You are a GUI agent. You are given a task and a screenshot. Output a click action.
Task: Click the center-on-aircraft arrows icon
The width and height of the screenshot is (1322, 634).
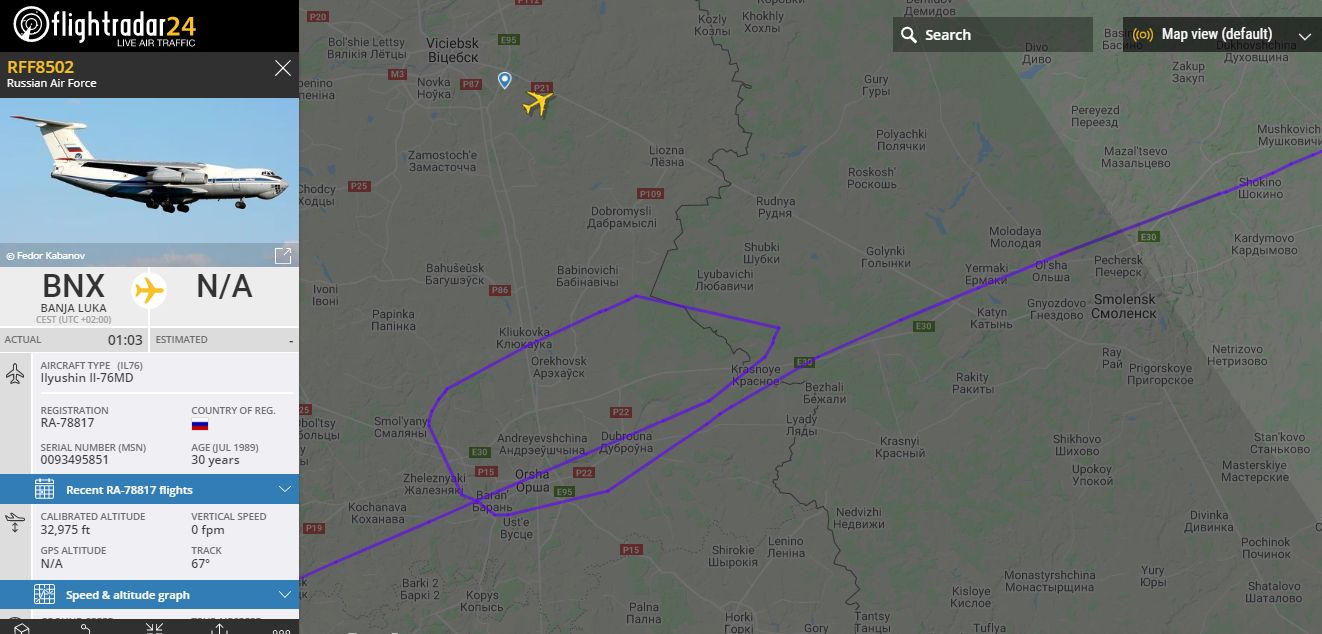[x=154, y=628]
